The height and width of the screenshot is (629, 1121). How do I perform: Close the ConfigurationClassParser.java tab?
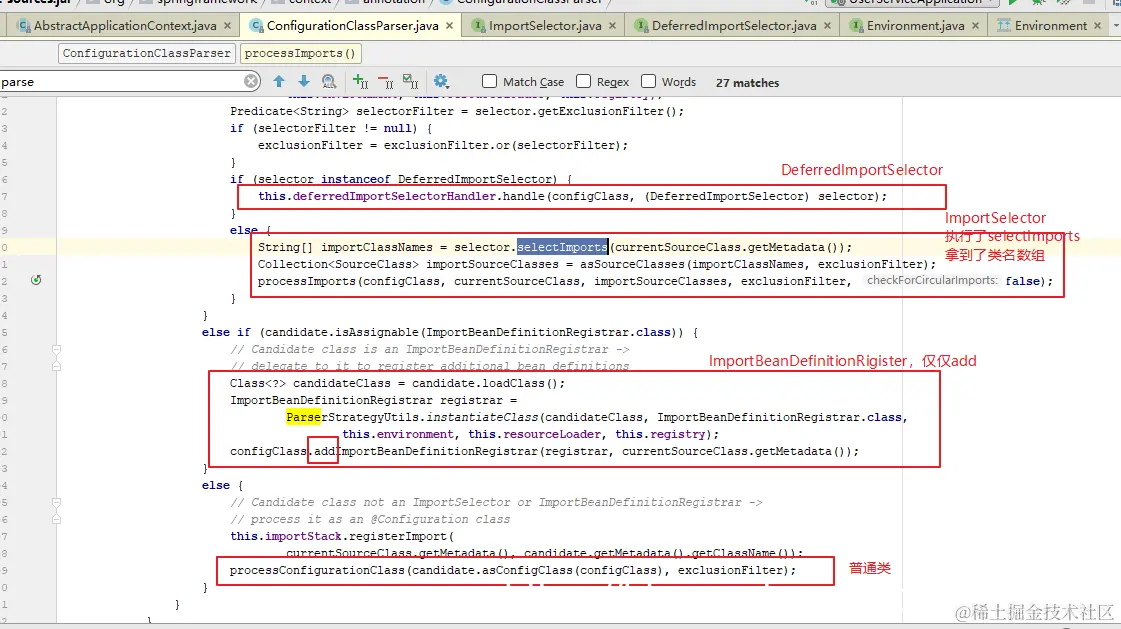(x=449, y=26)
